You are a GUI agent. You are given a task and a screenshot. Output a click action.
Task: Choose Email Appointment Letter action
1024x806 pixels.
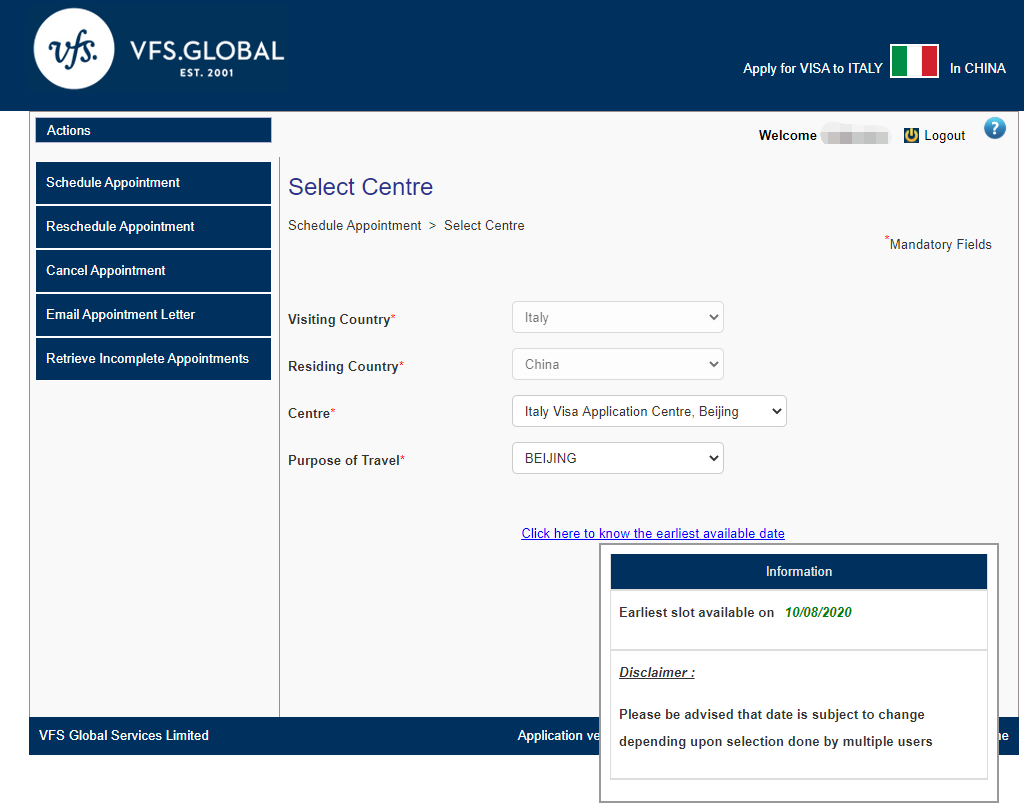[x=153, y=315]
